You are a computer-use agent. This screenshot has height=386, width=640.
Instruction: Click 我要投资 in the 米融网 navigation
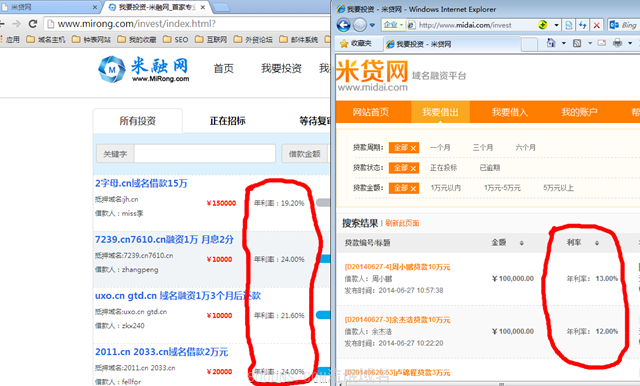(x=281, y=69)
